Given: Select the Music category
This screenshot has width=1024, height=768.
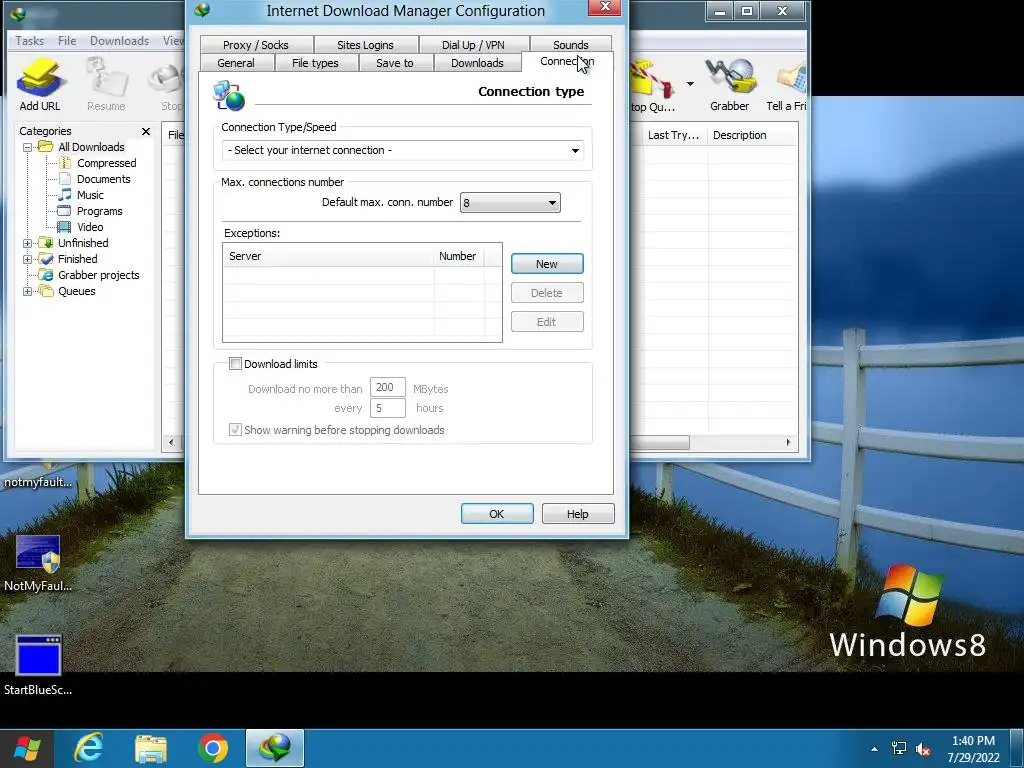Looking at the screenshot, I should [82, 195].
